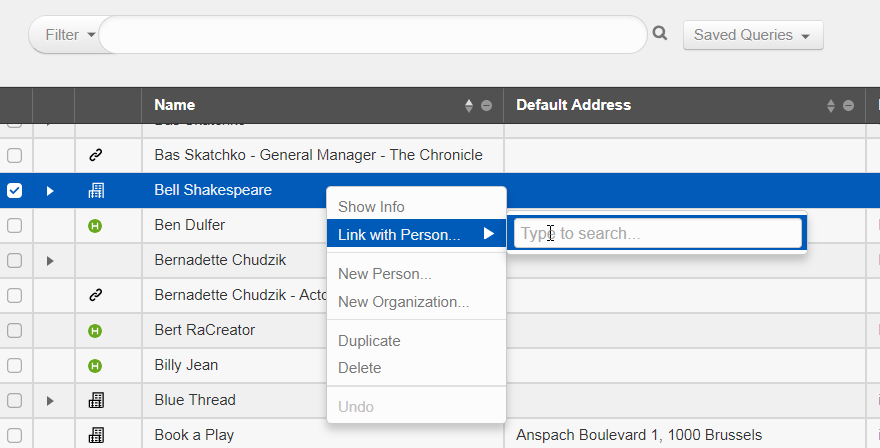Click minus icon in Default Address header
This screenshot has height=448, width=880.
click(848, 106)
